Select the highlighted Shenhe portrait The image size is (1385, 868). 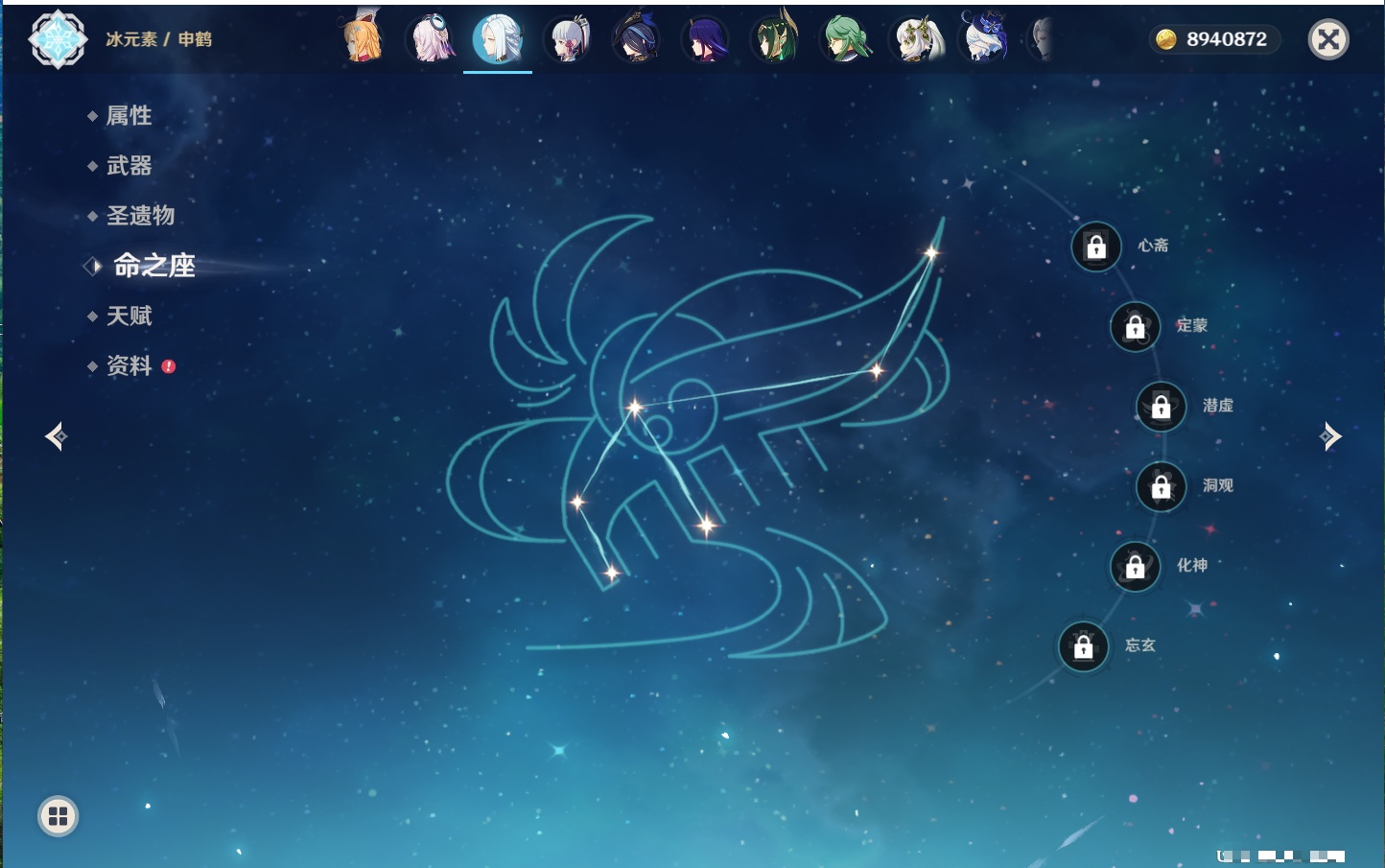pos(498,38)
